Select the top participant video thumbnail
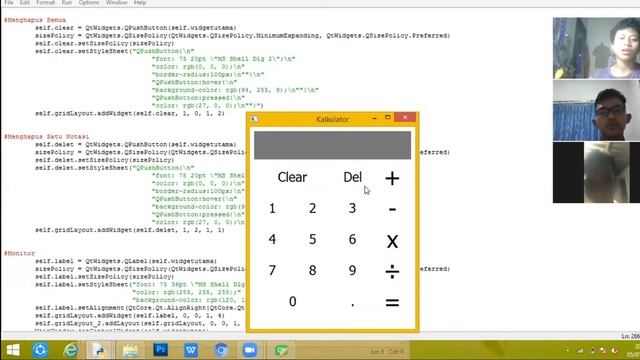Image resolution: width=640 pixels, height=360 pixels. [x=596, y=48]
